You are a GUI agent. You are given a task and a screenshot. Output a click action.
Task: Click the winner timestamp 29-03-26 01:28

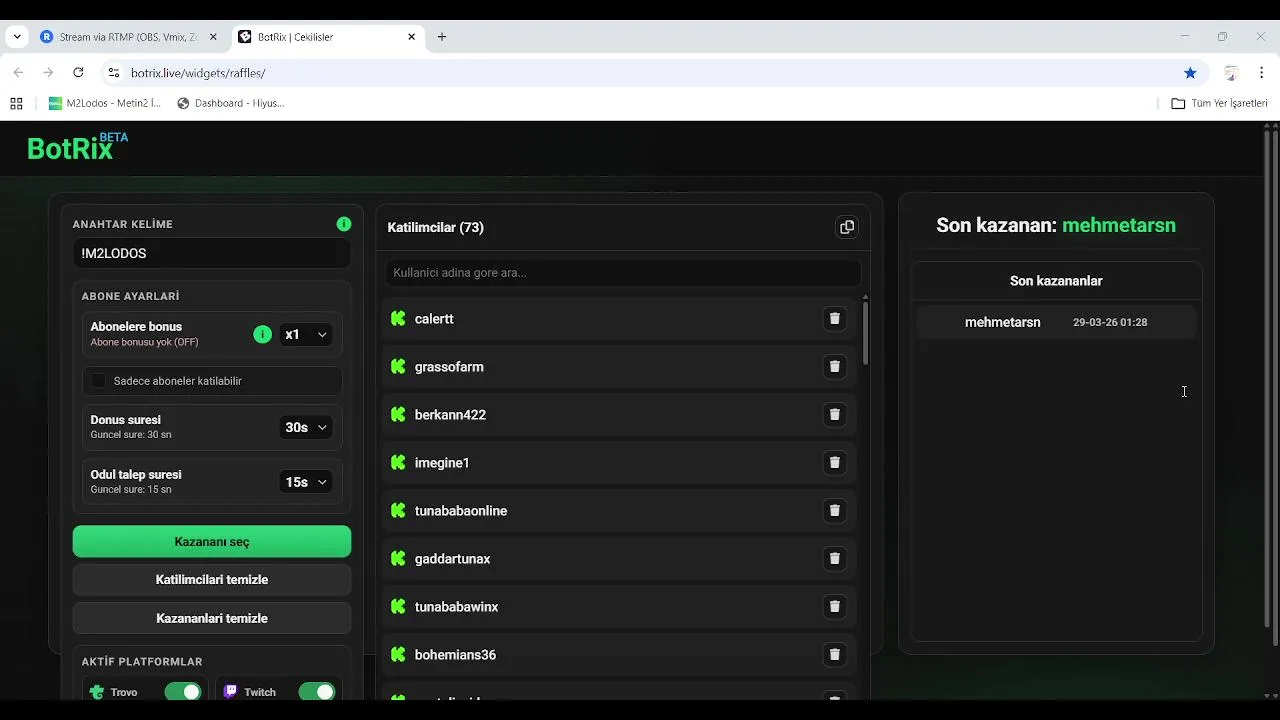point(1110,323)
